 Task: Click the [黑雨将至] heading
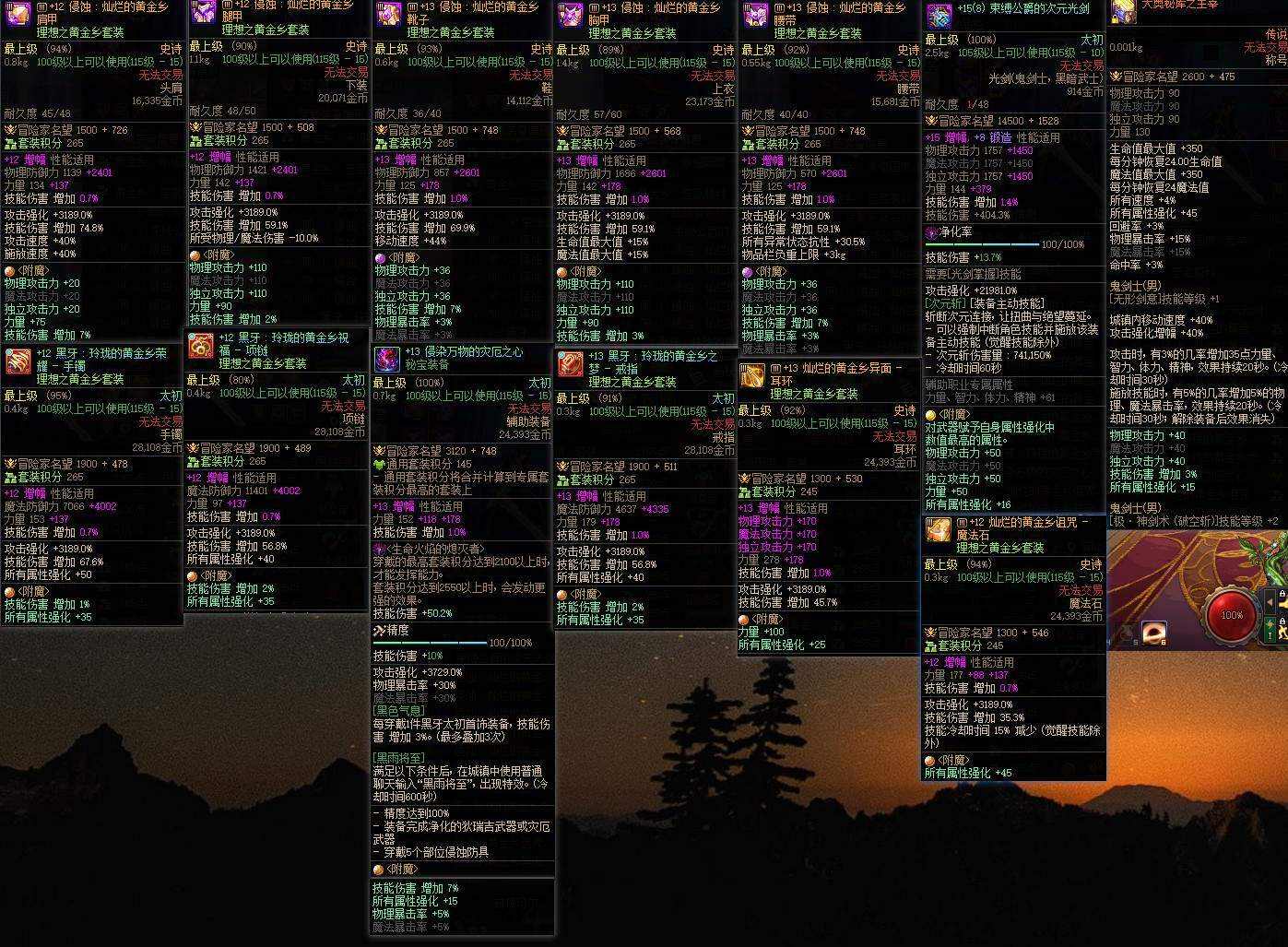click(x=399, y=758)
